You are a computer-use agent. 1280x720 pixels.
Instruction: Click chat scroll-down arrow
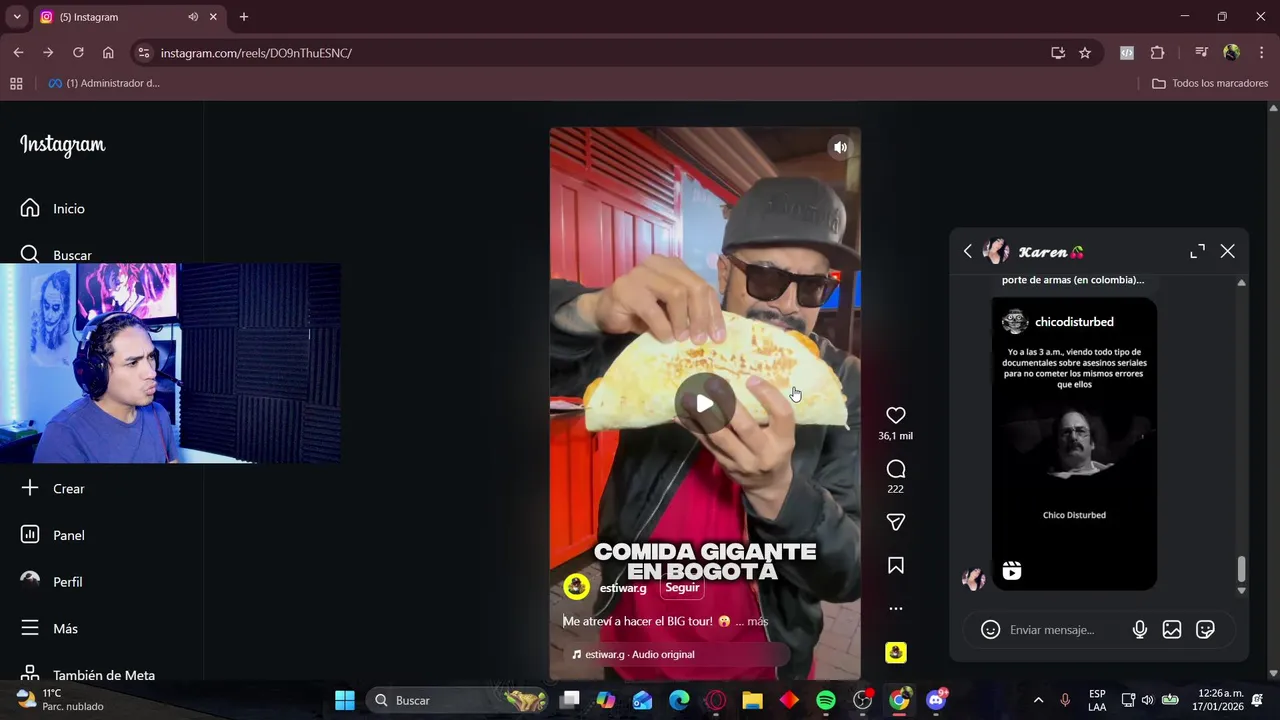click(1241, 591)
